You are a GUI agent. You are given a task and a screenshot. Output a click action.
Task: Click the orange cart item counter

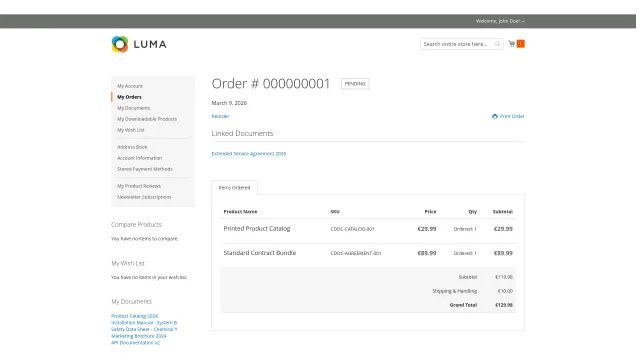pyautogui.click(x=520, y=44)
